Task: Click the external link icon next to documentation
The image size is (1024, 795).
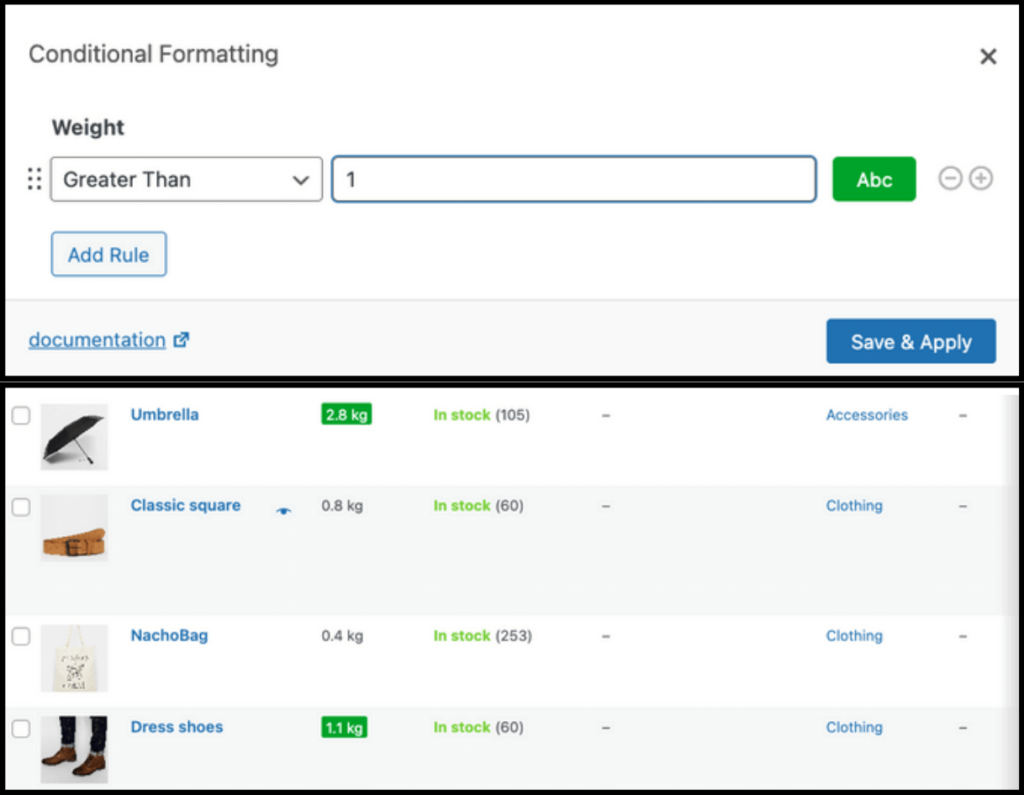Action: [x=181, y=340]
